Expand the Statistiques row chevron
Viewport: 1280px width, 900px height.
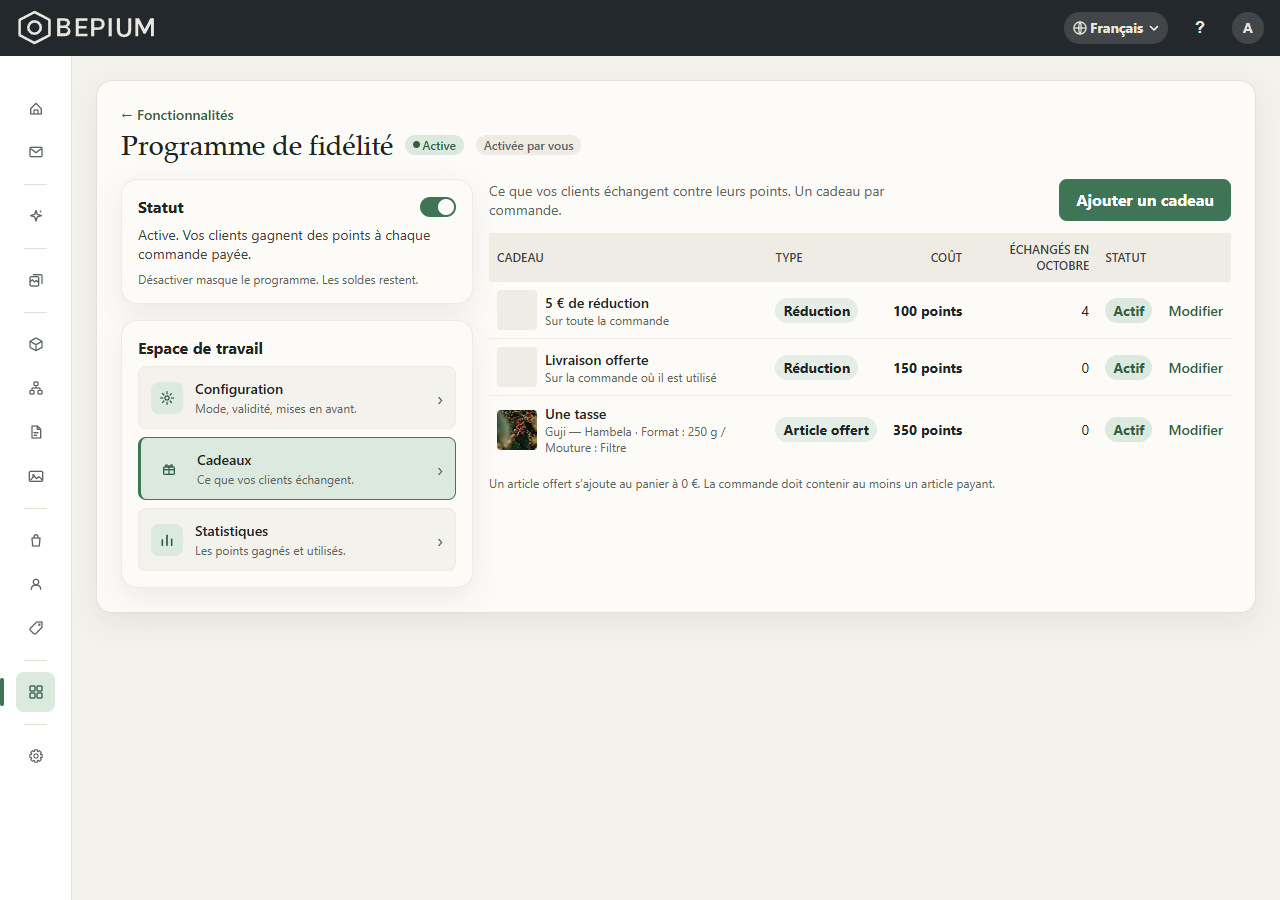(x=440, y=542)
